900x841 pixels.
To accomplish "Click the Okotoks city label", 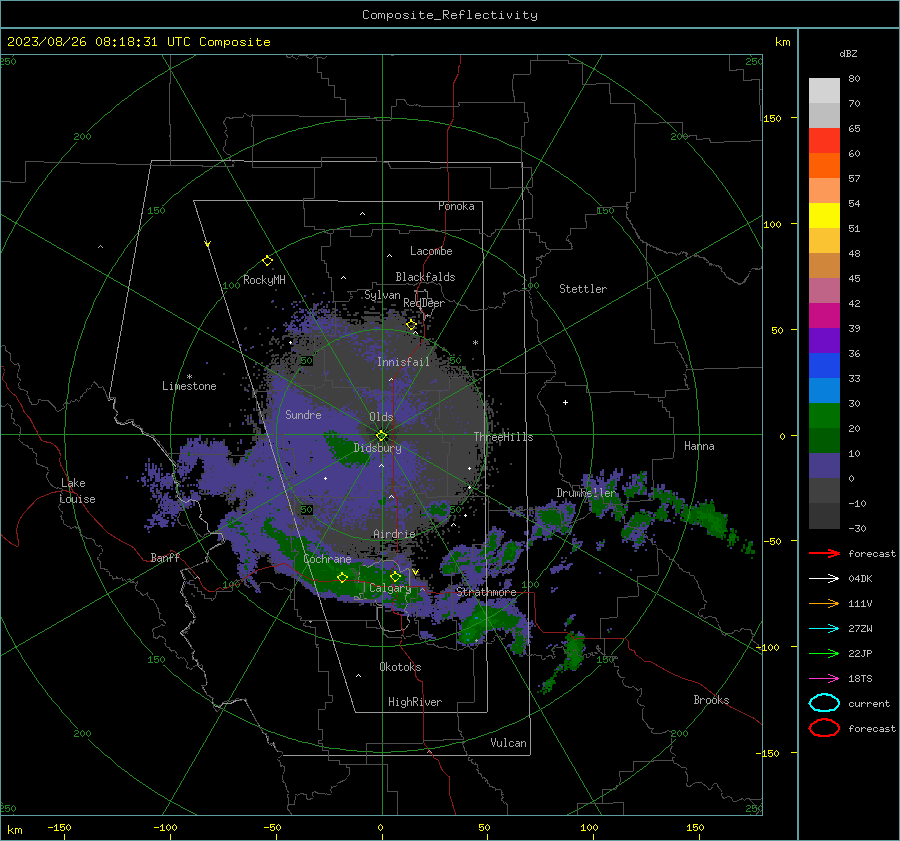I will pyautogui.click(x=400, y=667).
